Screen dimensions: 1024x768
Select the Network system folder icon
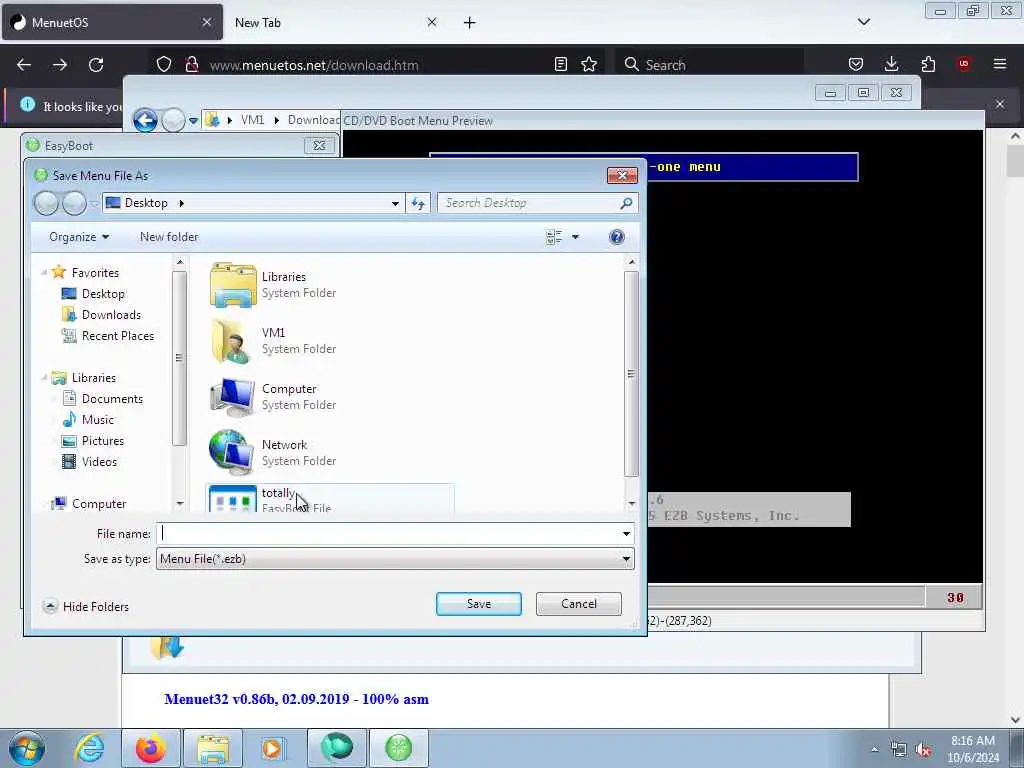pos(233,453)
